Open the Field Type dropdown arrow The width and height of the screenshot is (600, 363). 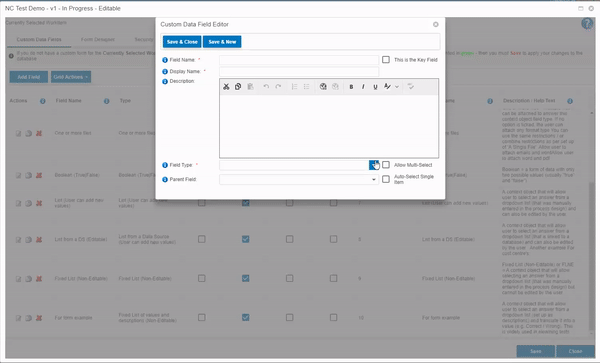tap(374, 165)
